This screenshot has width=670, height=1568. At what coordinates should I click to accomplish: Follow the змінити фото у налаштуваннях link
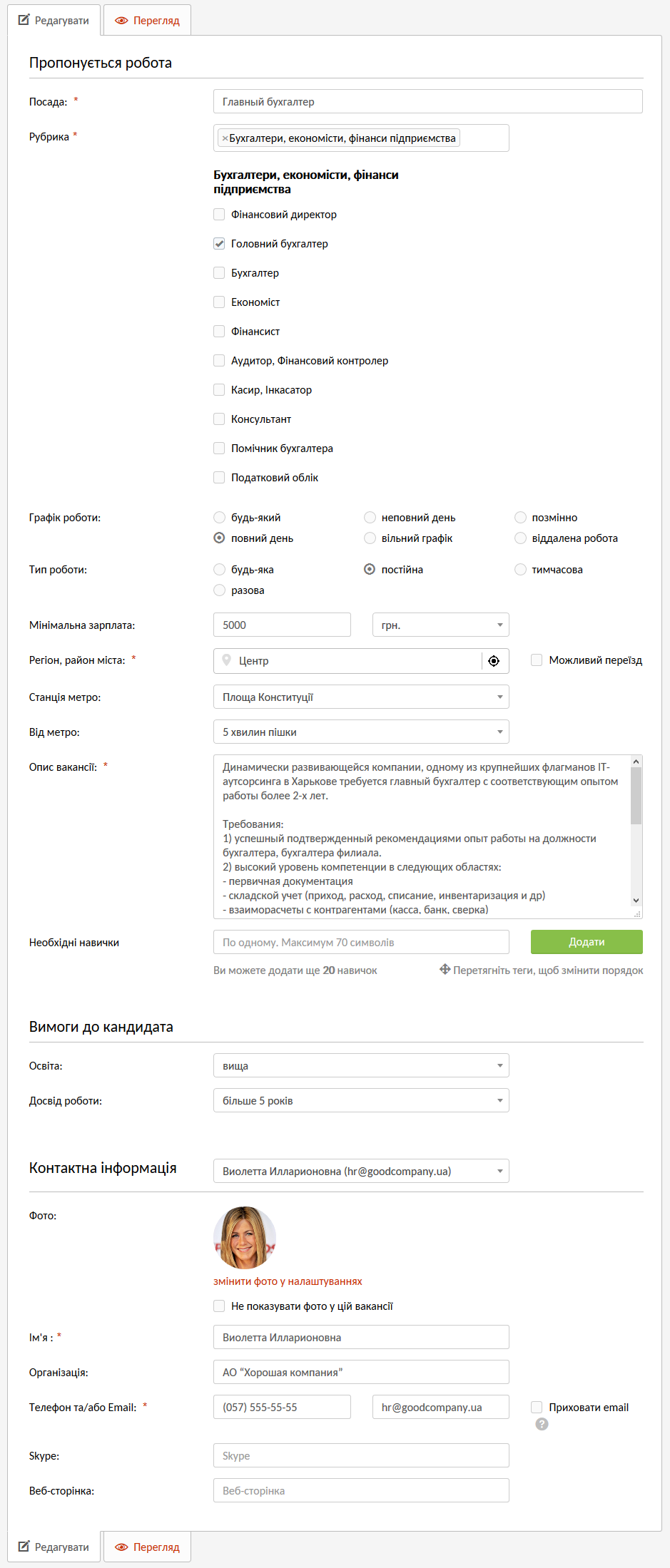[x=288, y=1281]
